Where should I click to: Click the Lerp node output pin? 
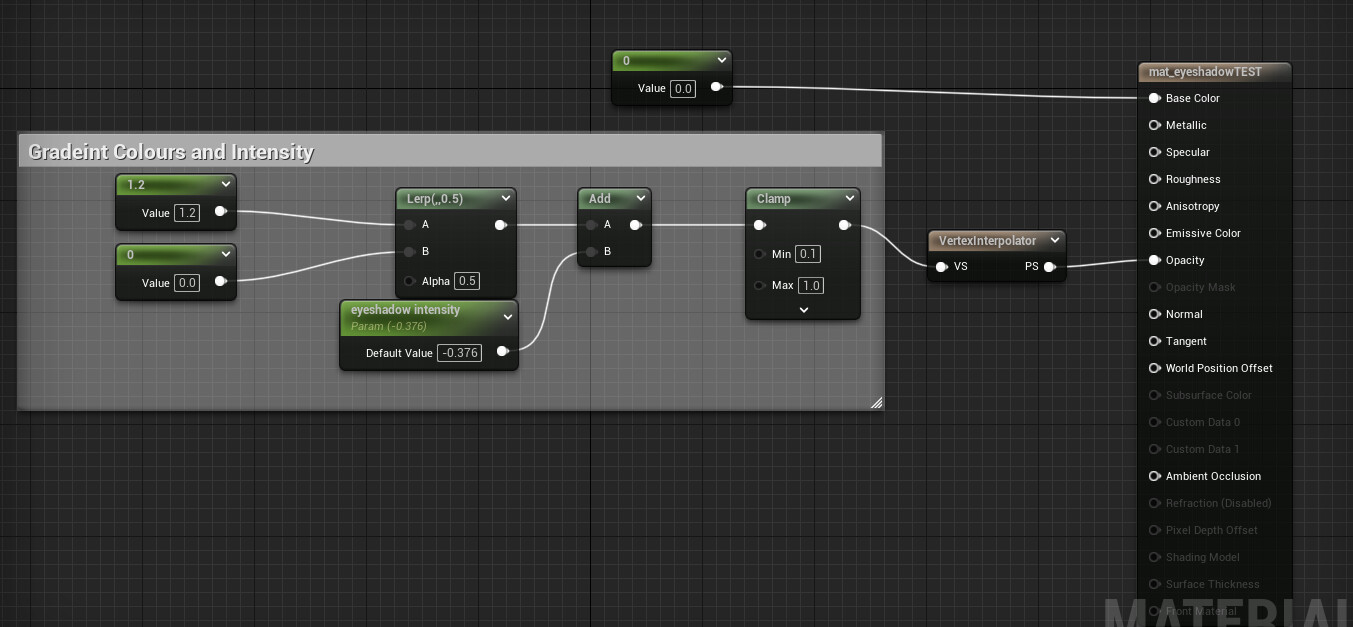click(500, 225)
